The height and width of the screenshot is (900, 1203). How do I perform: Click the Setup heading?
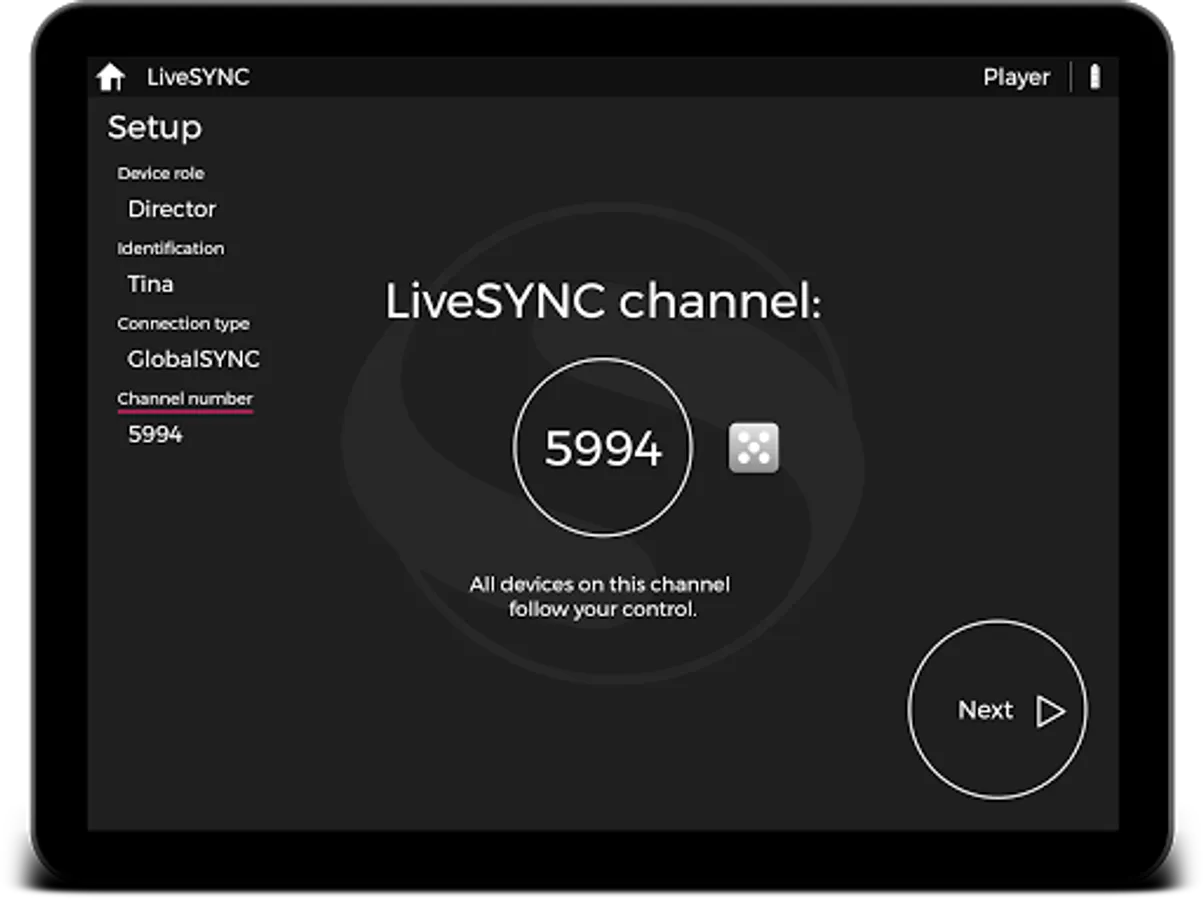tap(155, 128)
